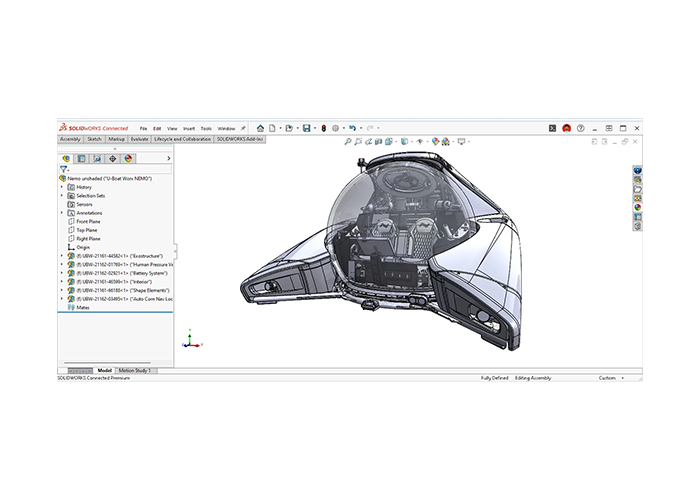Switch to the Assembly ribbon tab
Viewport: 700px width, 500px height.
coord(70,139)
